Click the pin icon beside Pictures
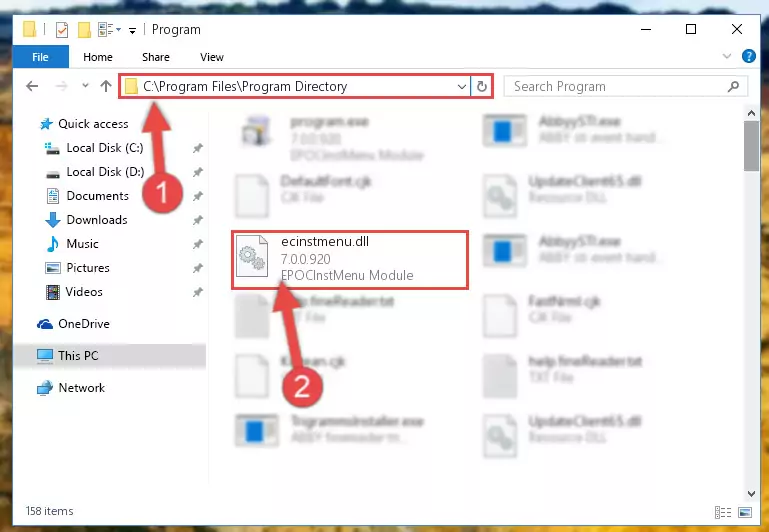The image size is (769, 532). (x=197, y=268)
